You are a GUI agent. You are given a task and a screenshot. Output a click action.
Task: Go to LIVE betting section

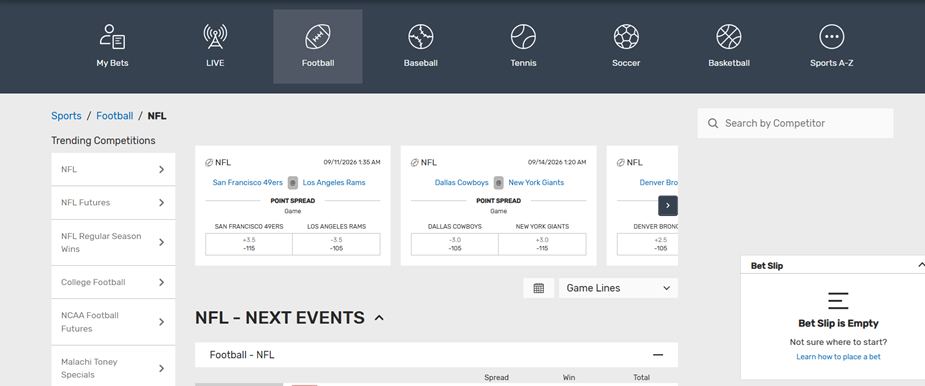[215, 46]
